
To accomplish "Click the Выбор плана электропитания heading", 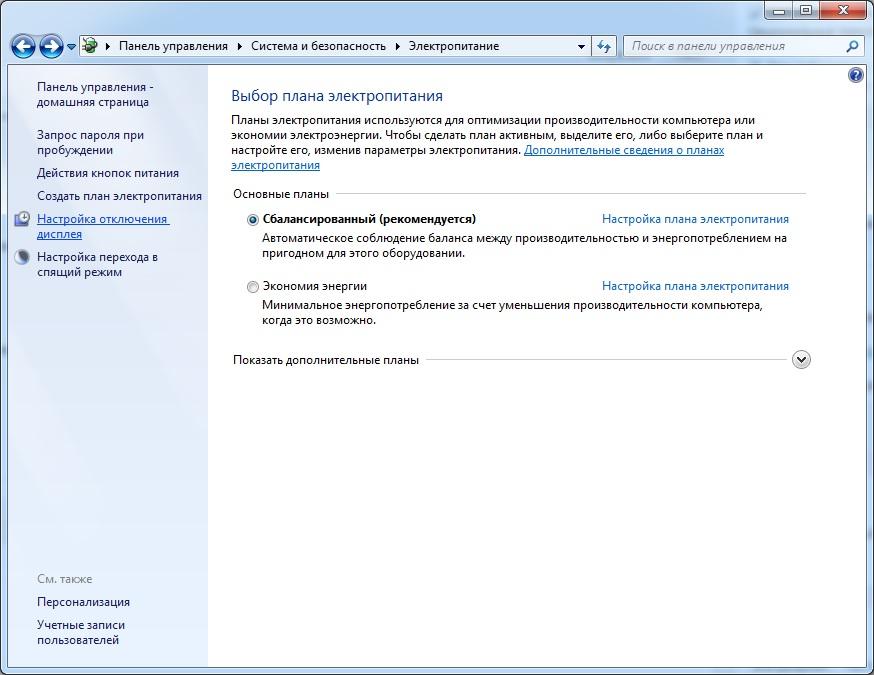I will 337,96.
